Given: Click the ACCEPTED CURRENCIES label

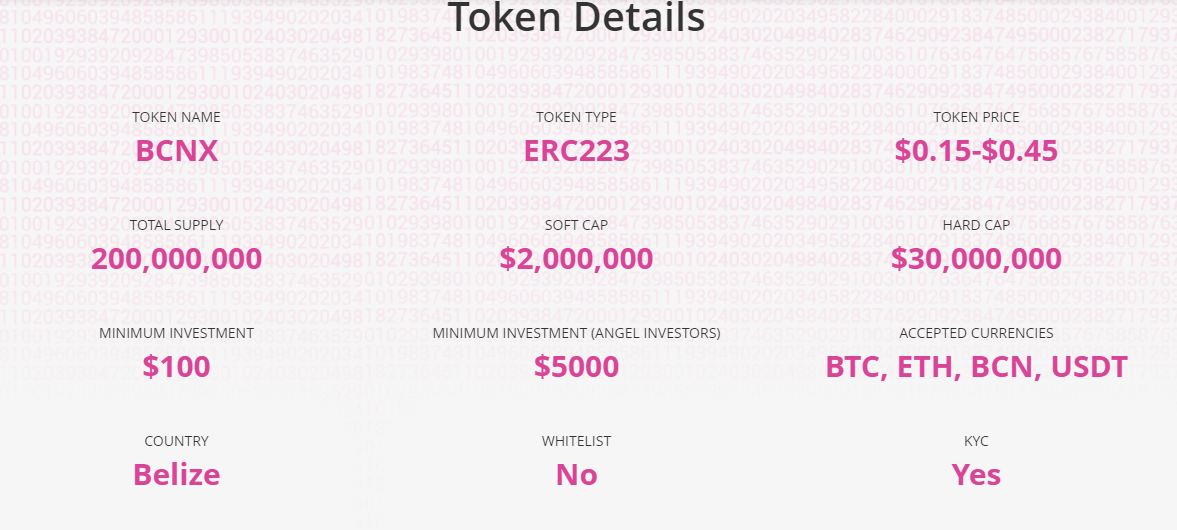Looking at the screenshot, I should click(976, 333).
